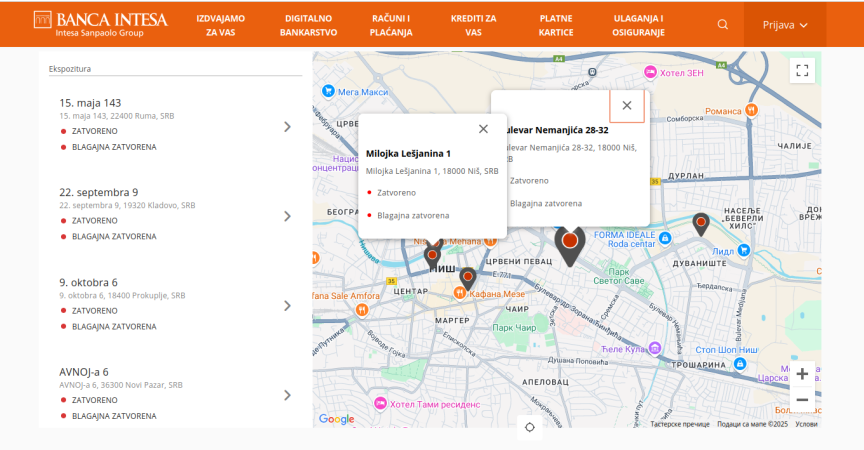Click the 19320 Kladovo address line
Screen dimensions: 864x450
click(127, 205)
